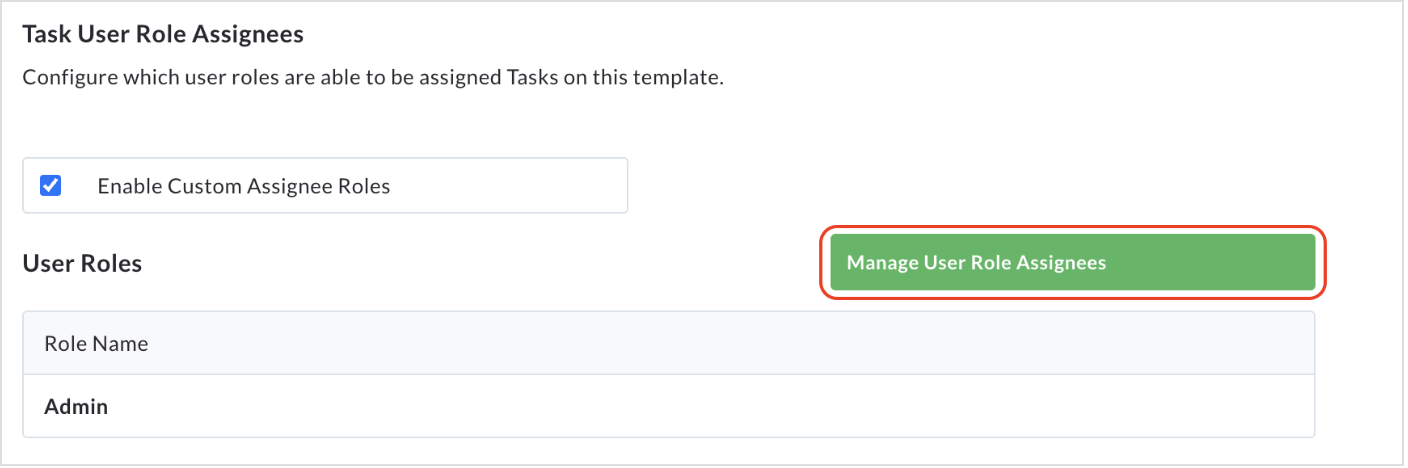Click the word Custom in the checkbox label
The height and width of the screenshot is (468, 1408).
(200, 186)
